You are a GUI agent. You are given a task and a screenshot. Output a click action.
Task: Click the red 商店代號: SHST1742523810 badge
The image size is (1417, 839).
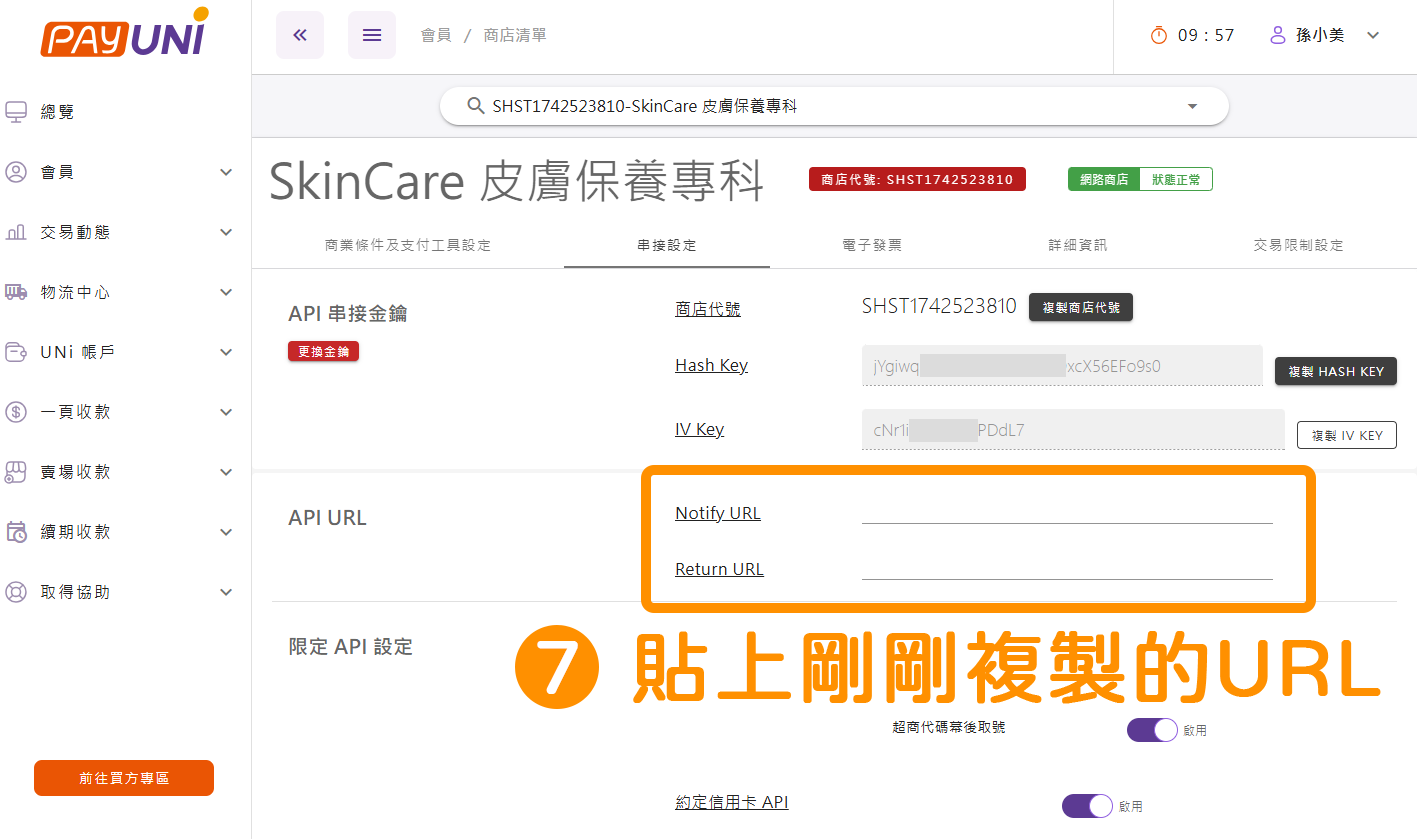pos(917,180)
